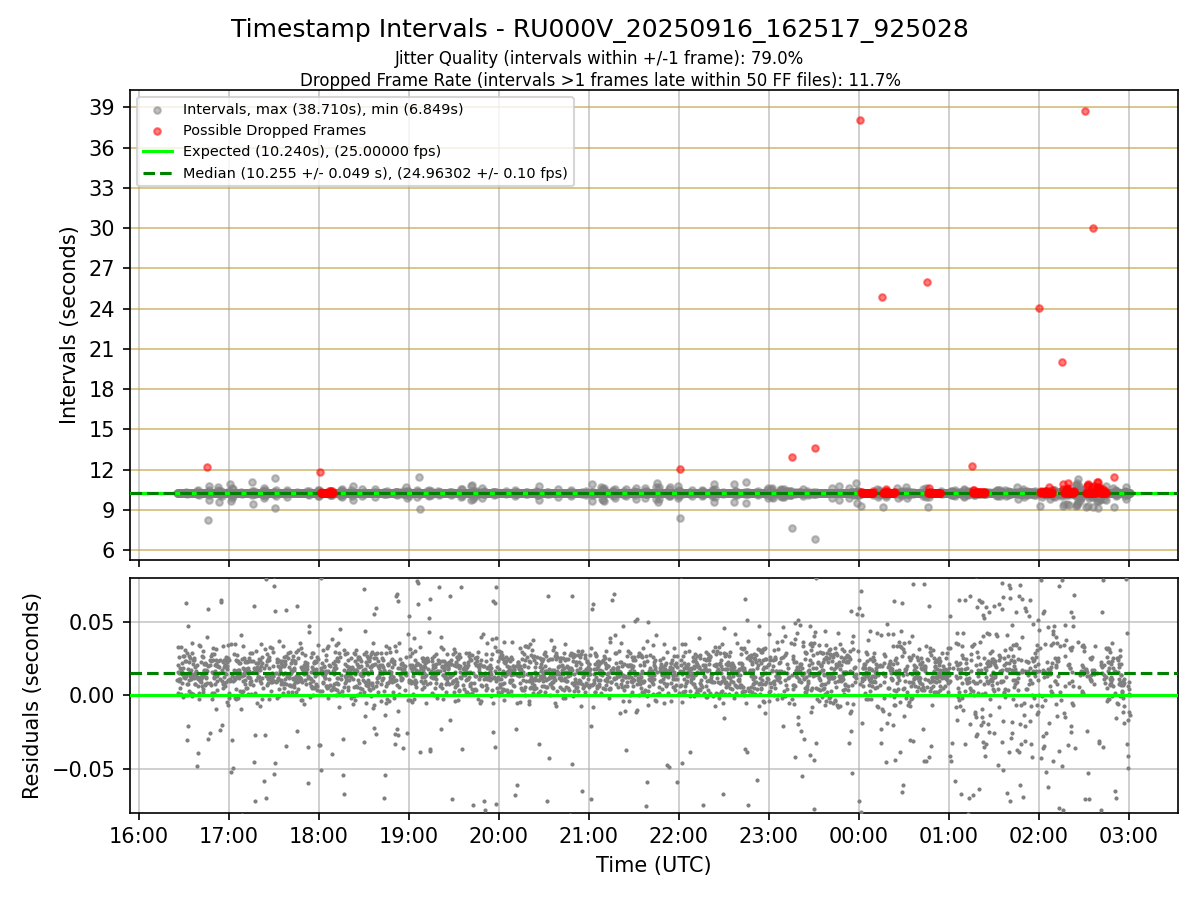Click the '21' tick on the intervals axis

(103, 349)
